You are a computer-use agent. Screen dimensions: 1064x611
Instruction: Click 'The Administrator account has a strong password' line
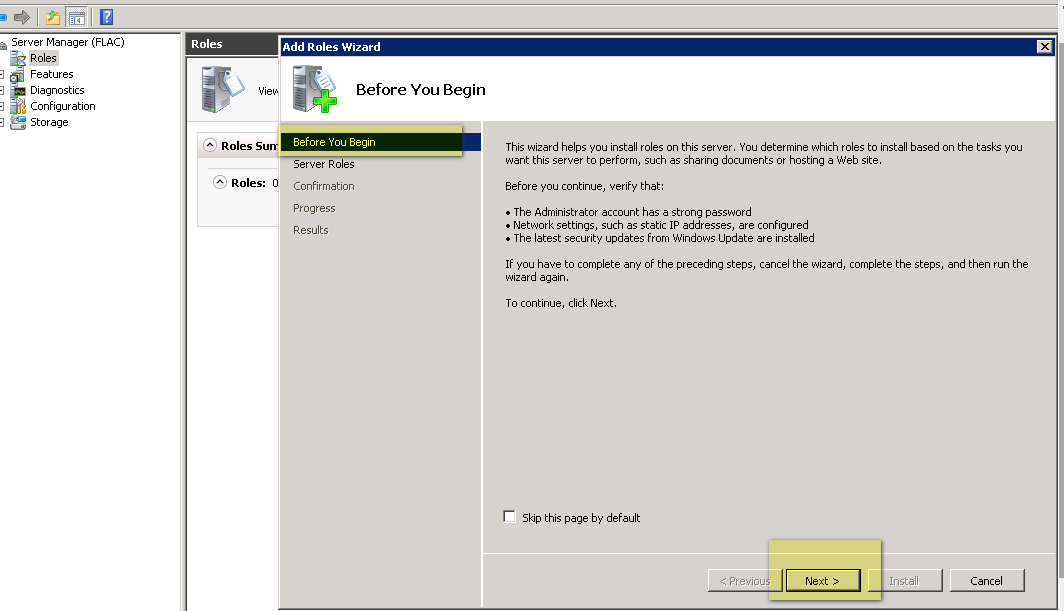pos(632,212)
